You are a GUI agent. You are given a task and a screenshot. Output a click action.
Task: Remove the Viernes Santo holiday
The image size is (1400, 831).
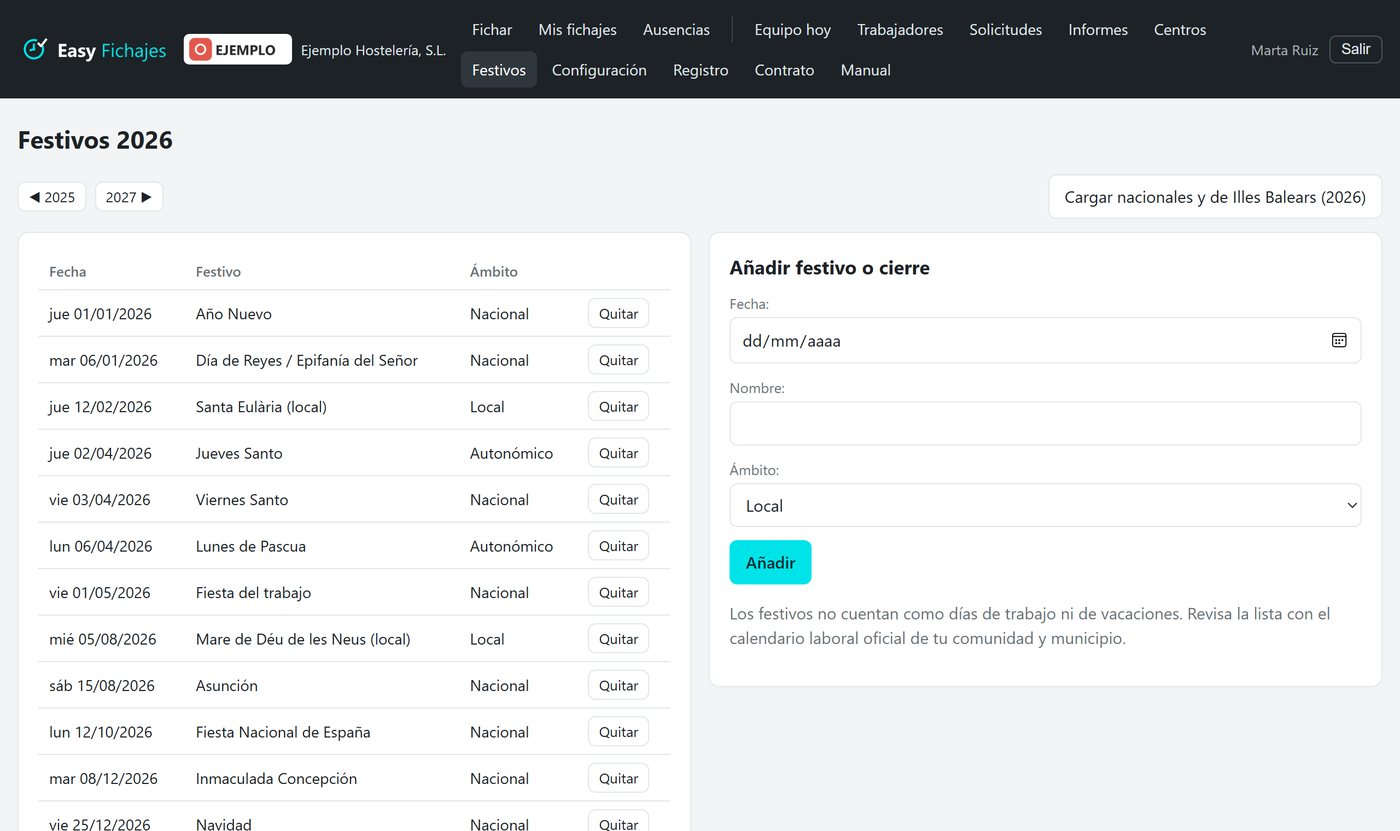click(x=618, y=500)
